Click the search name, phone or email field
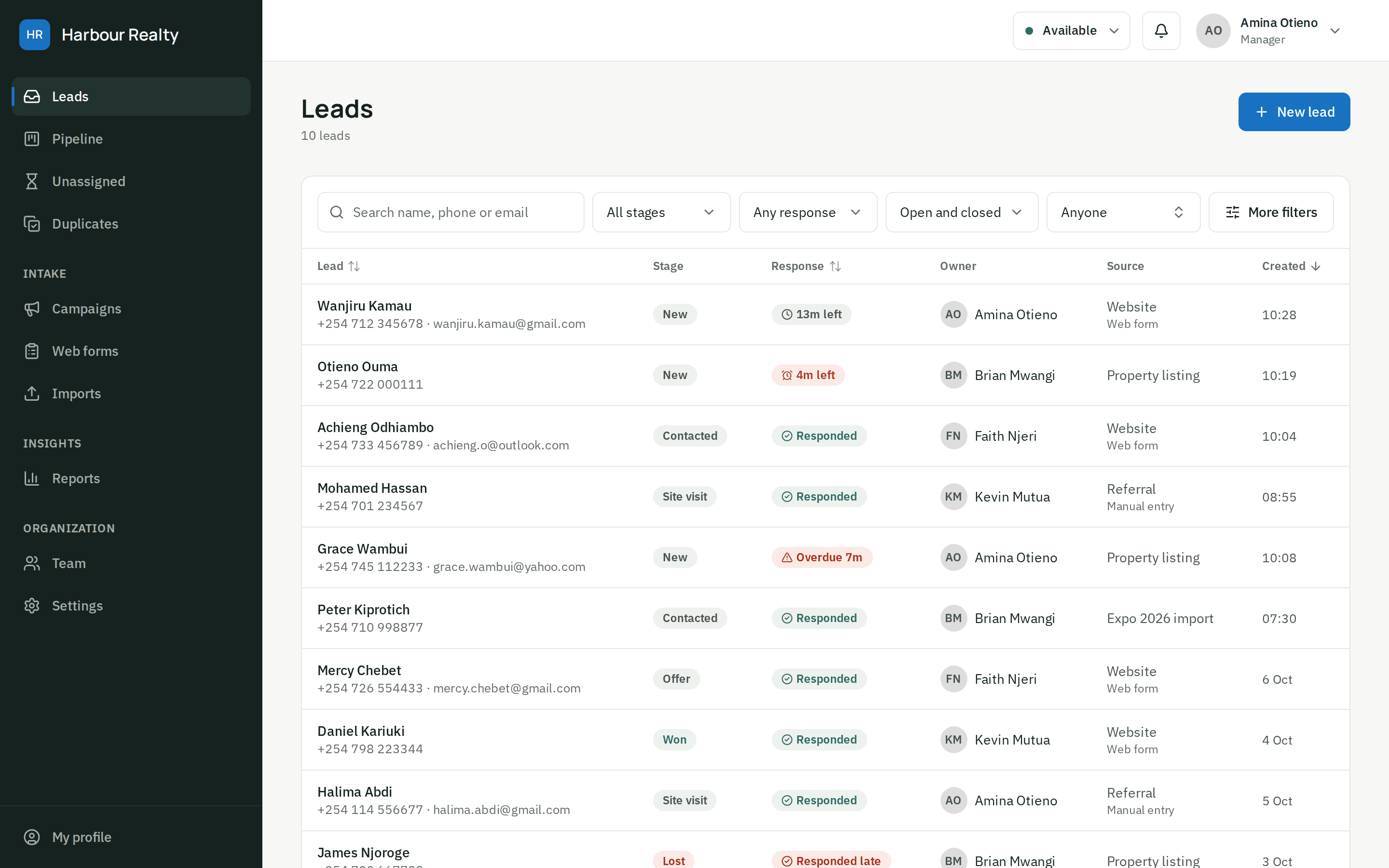 pos(450,212)
